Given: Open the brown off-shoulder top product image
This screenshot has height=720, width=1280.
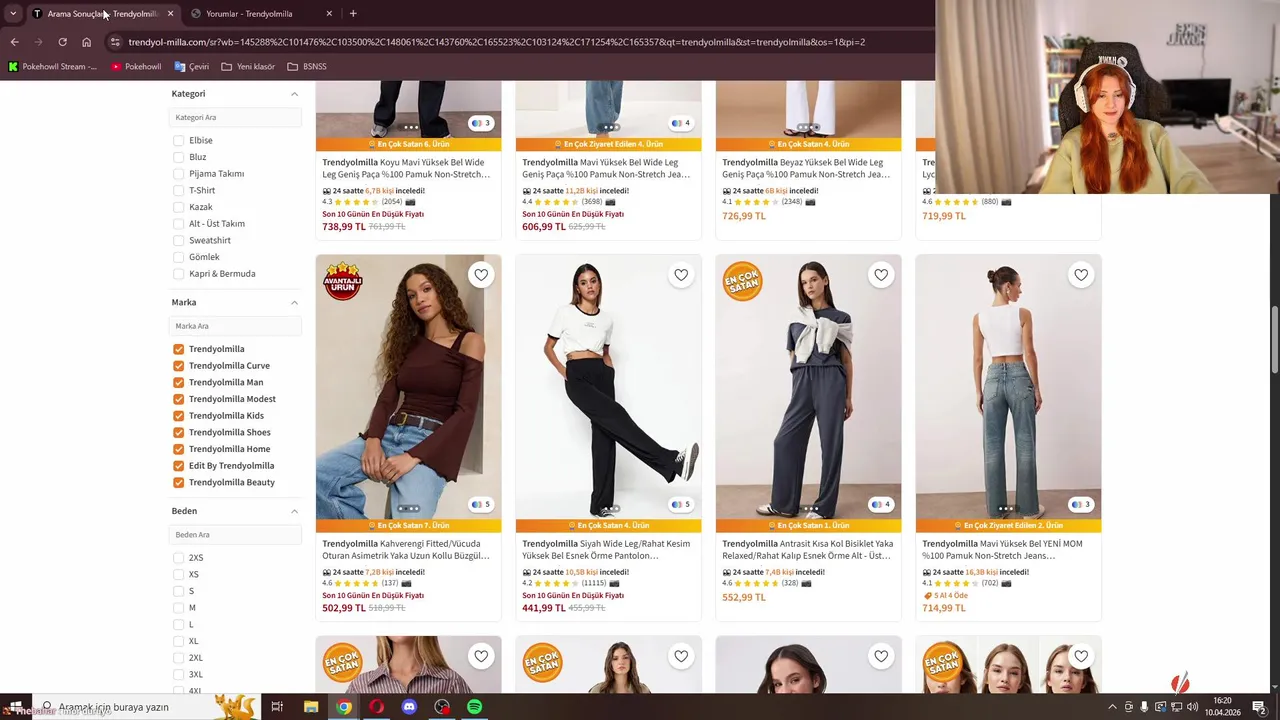Looking at the screenshot, I should 408,387.
